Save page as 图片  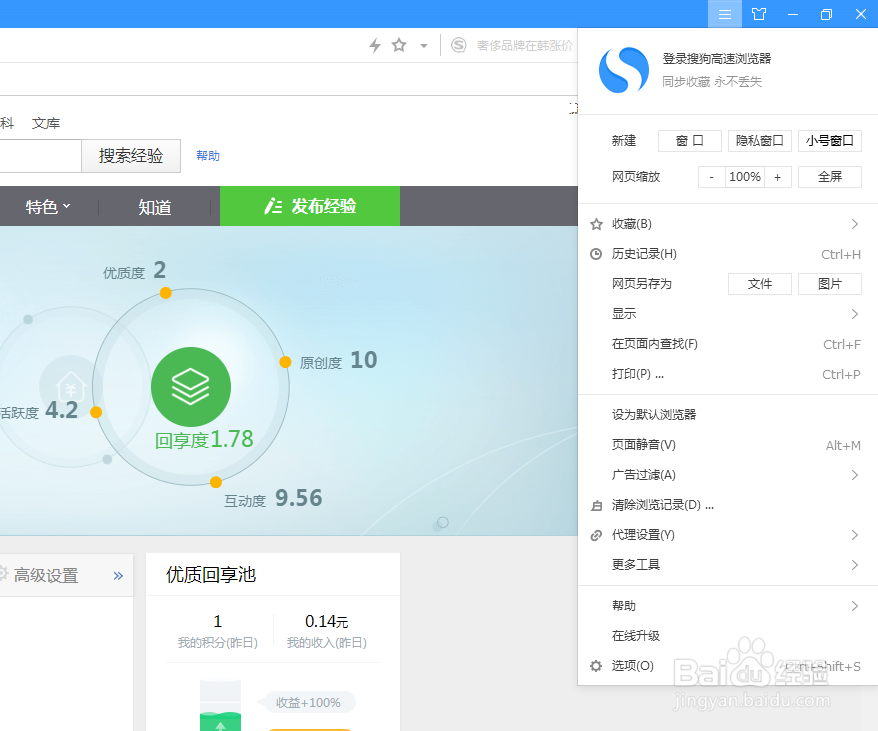coord(829,284)
